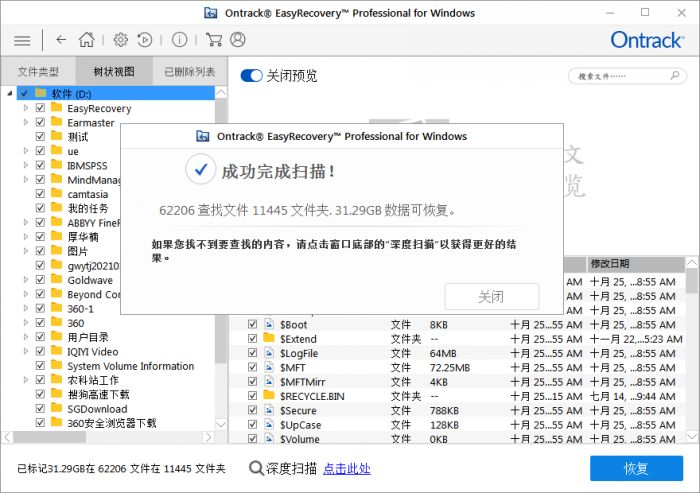Uncheck the $Boot file checkbox
Image resolution: width=700 pixels, height=493 pixels.
coord(253,324)
